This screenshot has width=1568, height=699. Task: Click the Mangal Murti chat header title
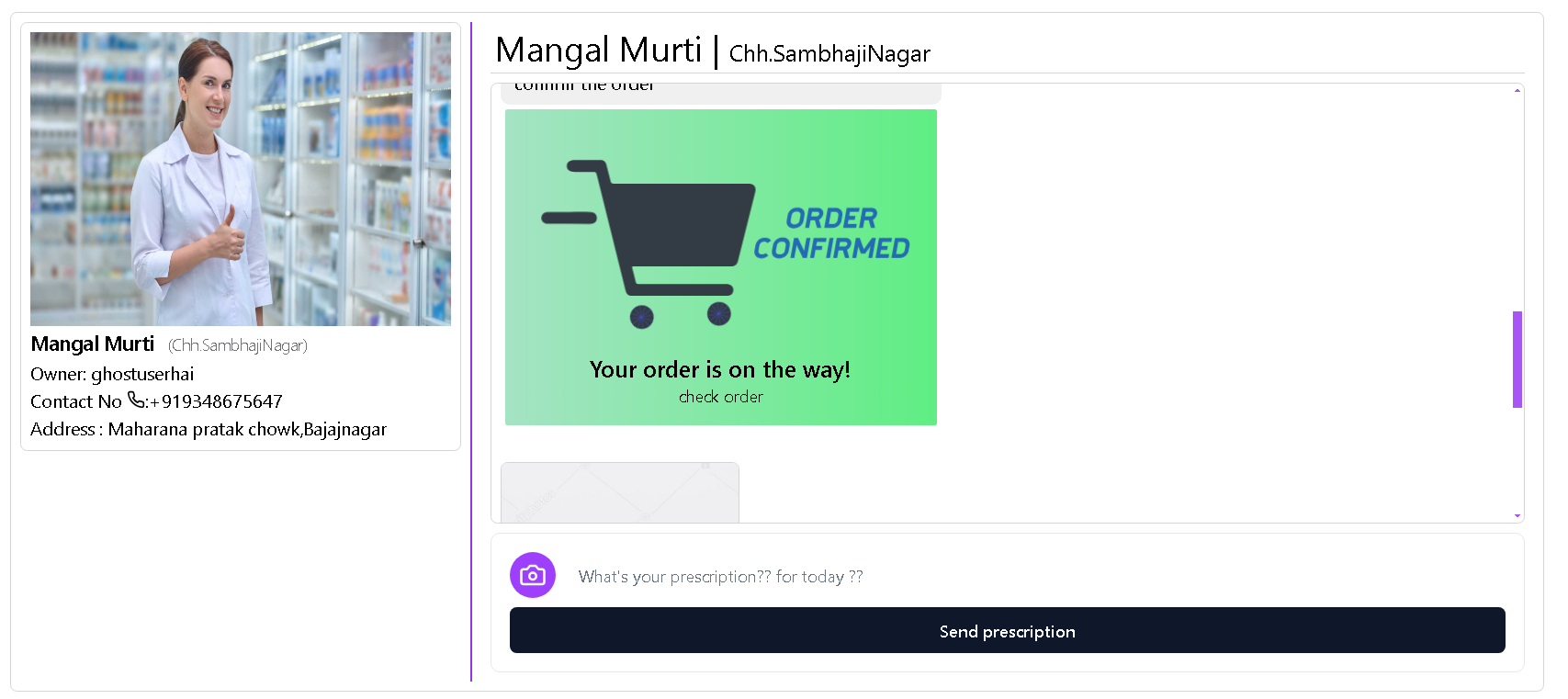tap(599, 50)
